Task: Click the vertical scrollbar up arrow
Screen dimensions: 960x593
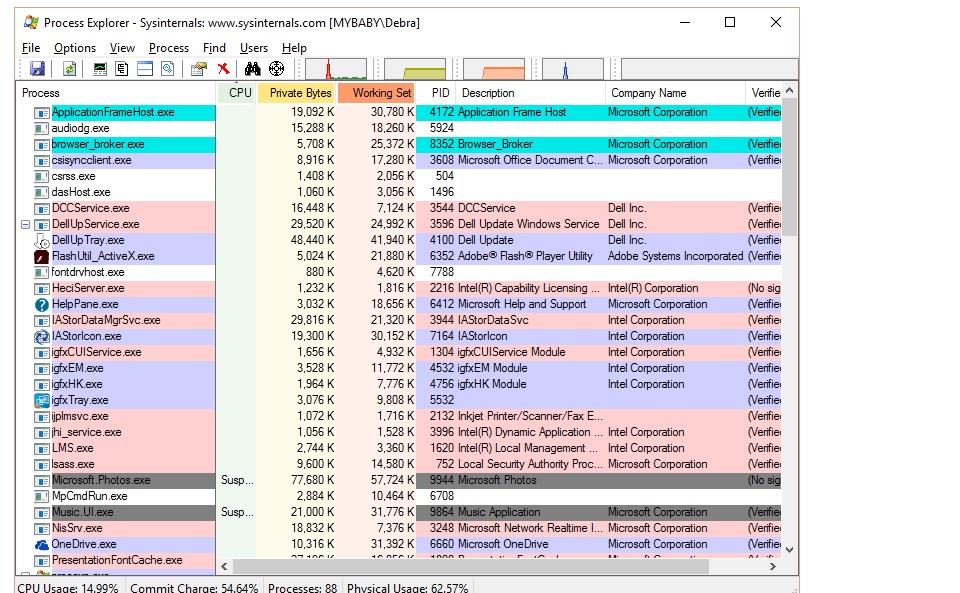Action: [x=790, y=91]
